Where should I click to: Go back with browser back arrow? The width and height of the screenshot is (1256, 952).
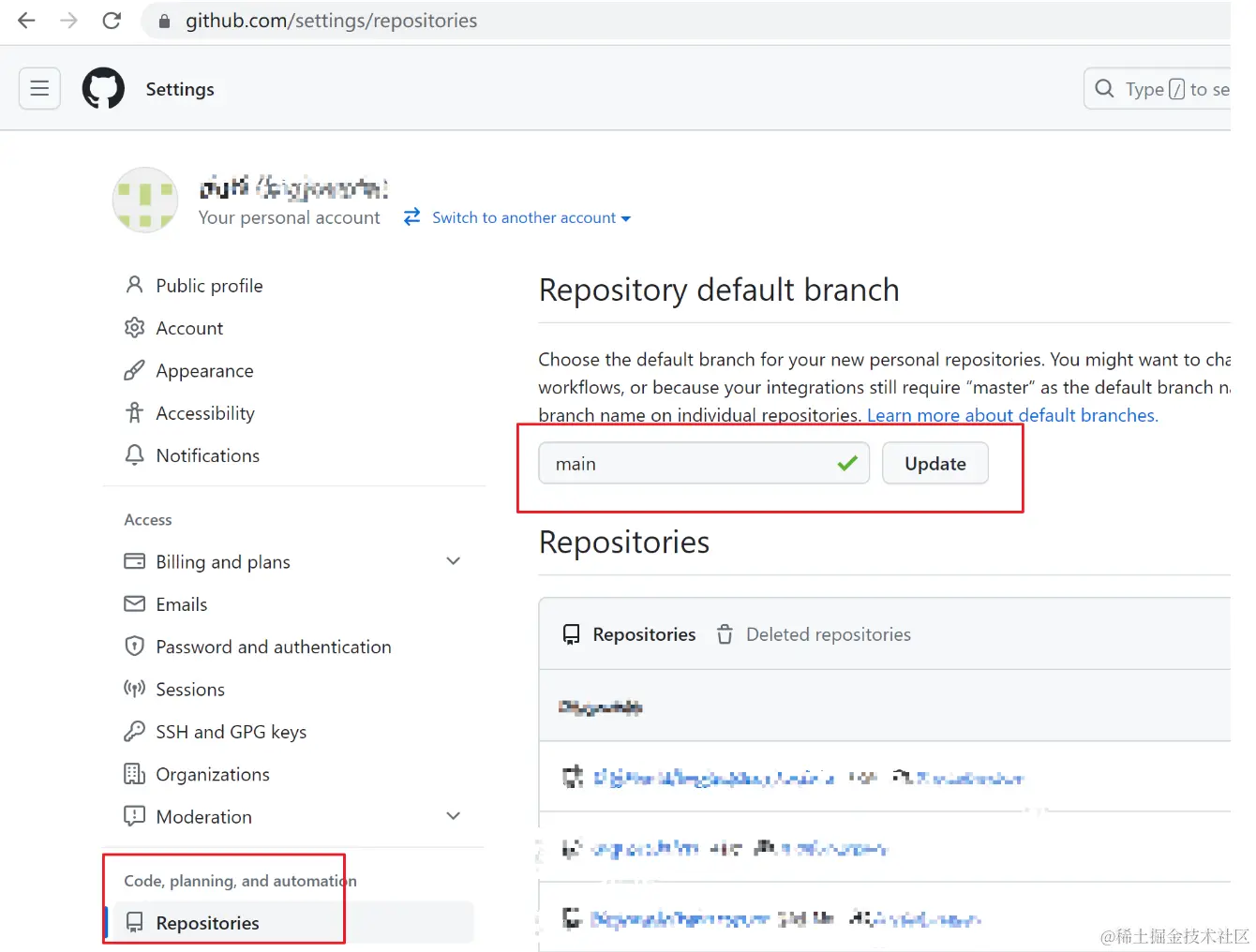[x=26, y=21]
